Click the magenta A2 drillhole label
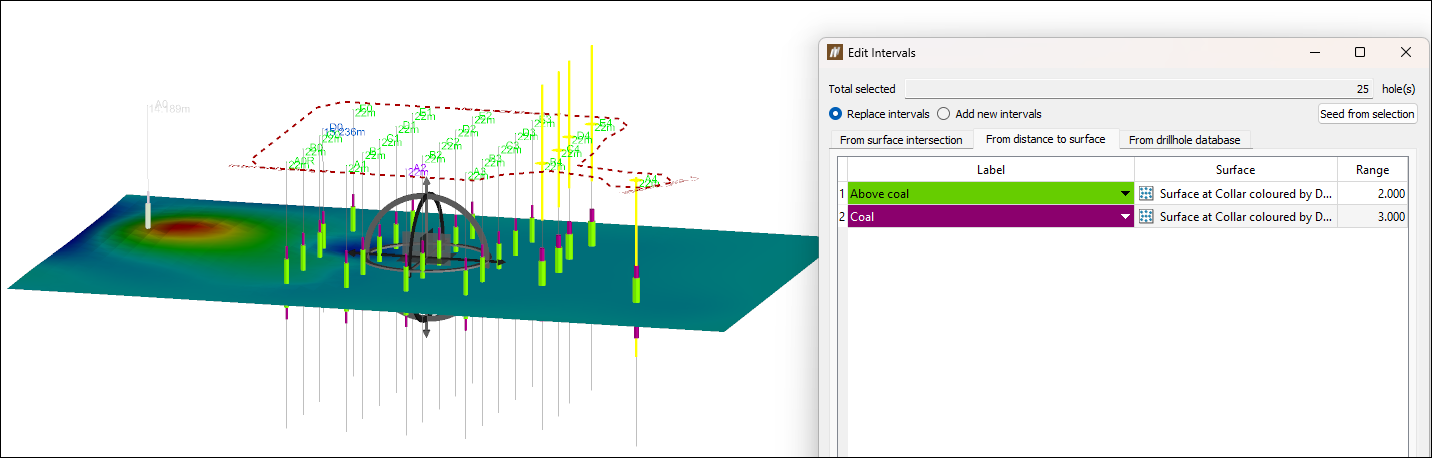 click(x=419, y=168)
